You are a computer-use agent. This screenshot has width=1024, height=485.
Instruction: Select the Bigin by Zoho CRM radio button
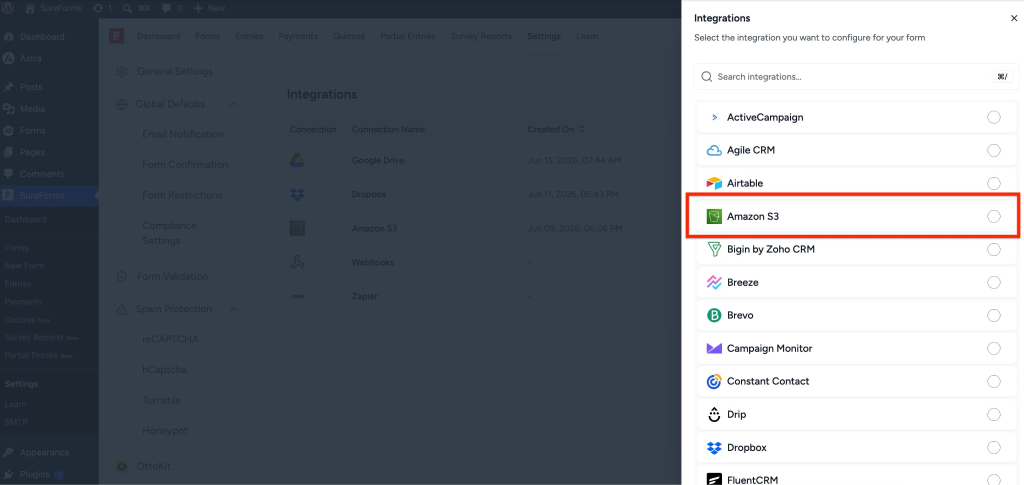click(x=993, y=249)
